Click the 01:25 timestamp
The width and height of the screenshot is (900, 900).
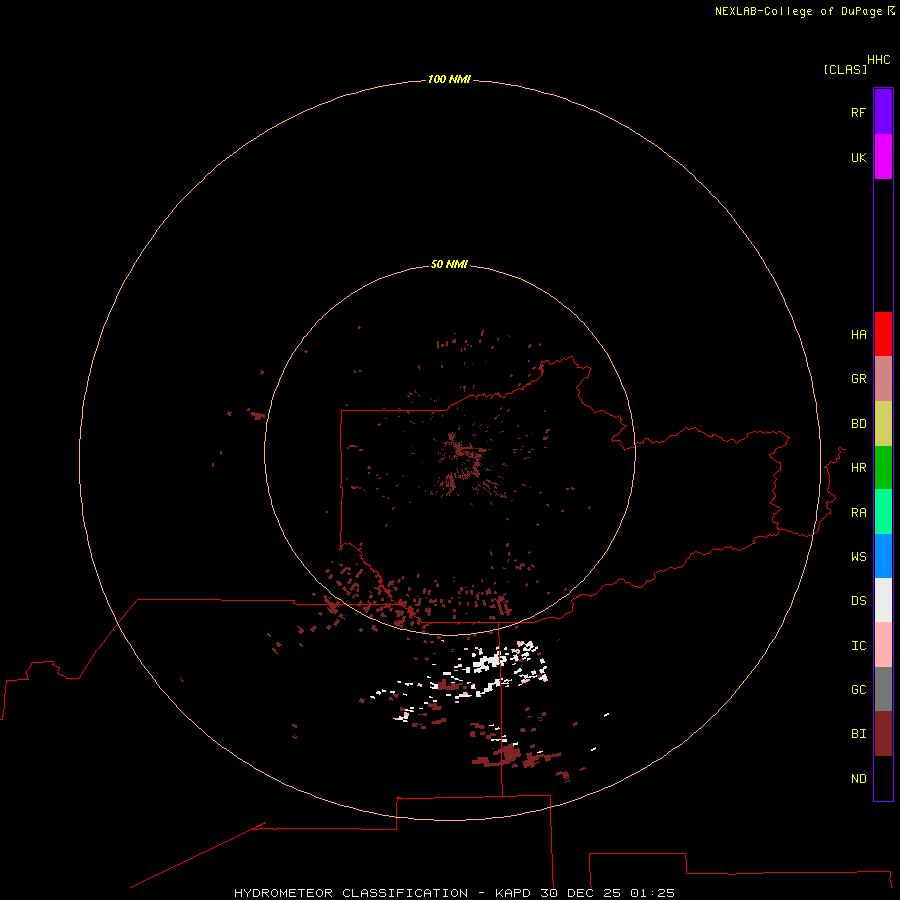coord(652,893)
